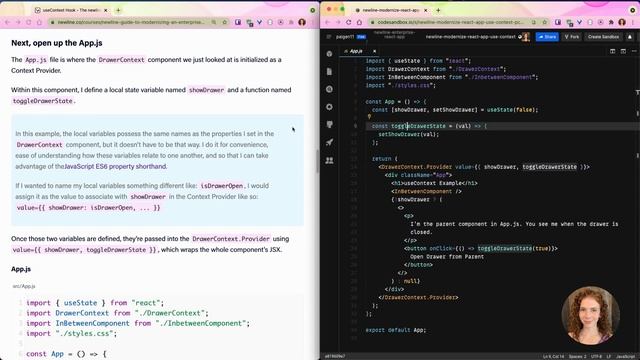Click the Create Sandbox button

tap(603, 37)
